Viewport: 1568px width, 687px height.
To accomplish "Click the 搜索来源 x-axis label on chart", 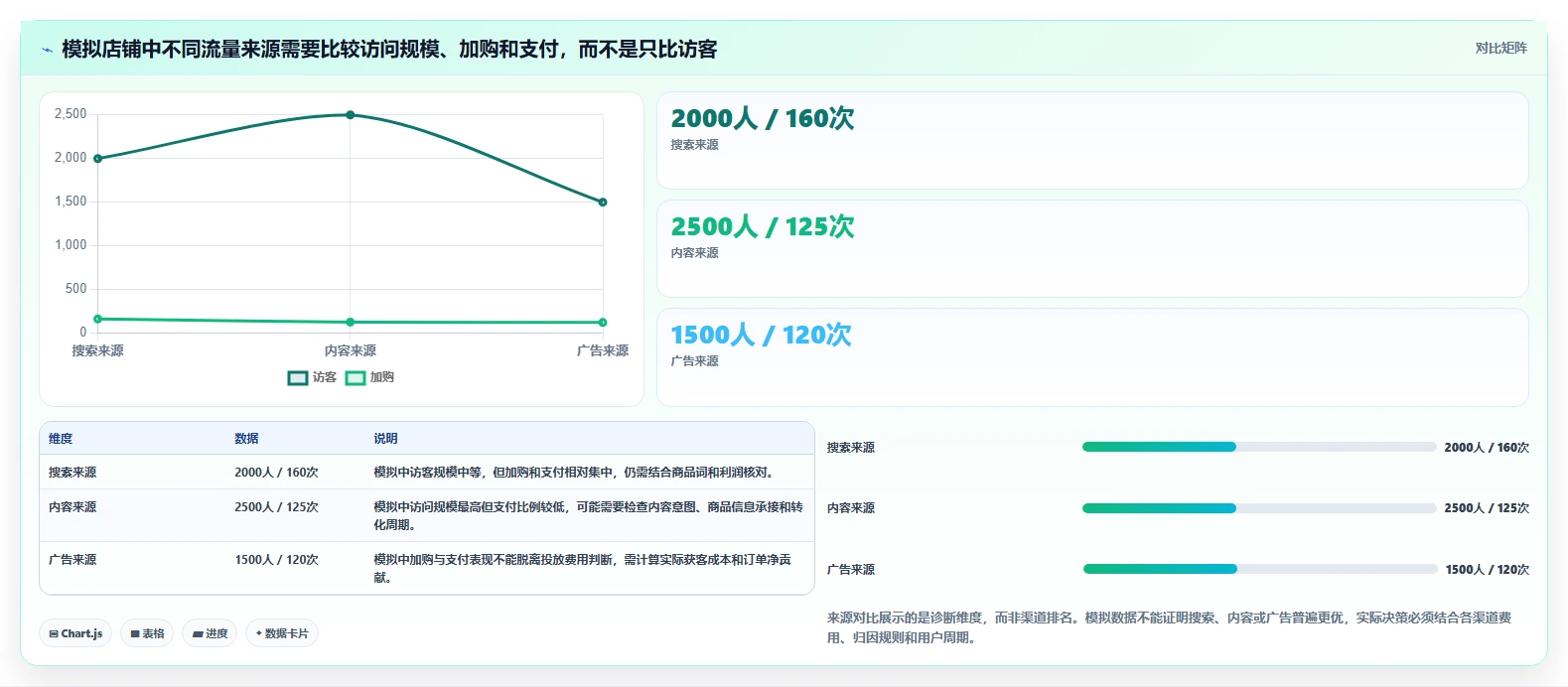I will tap(97, 351).
